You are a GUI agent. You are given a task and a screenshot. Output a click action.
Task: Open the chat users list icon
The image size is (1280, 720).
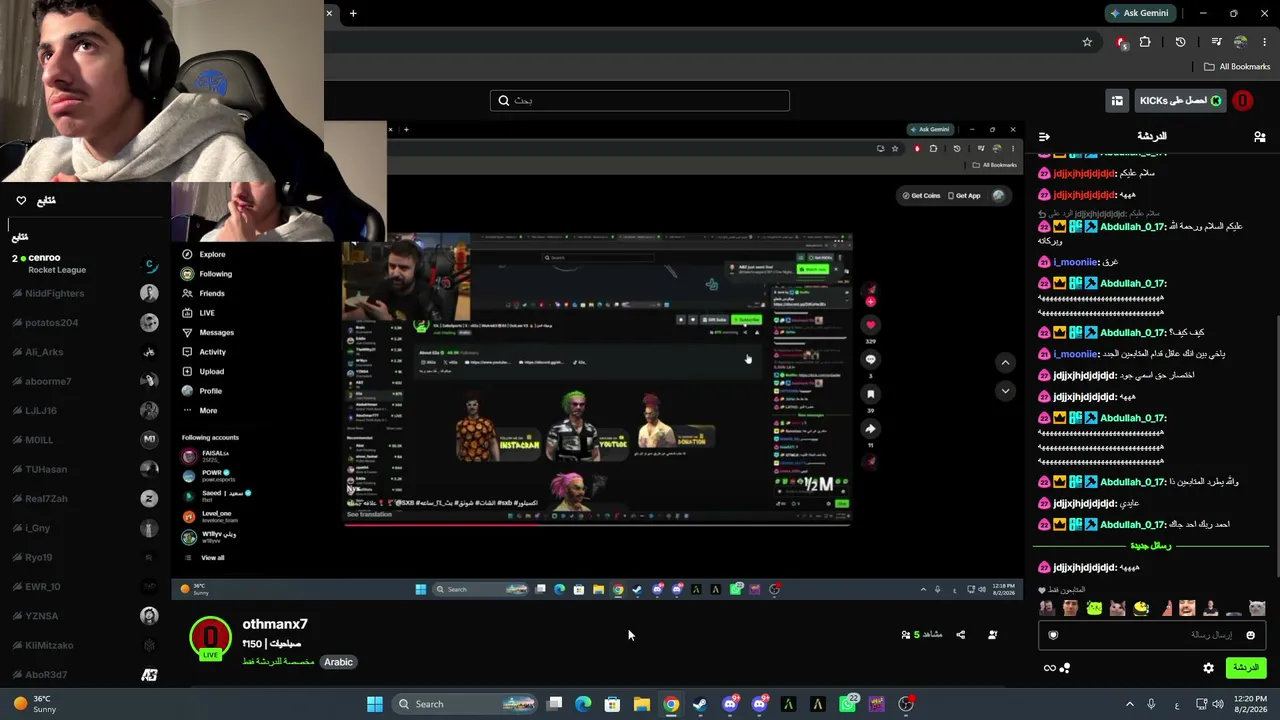(x=1259, y=136)
